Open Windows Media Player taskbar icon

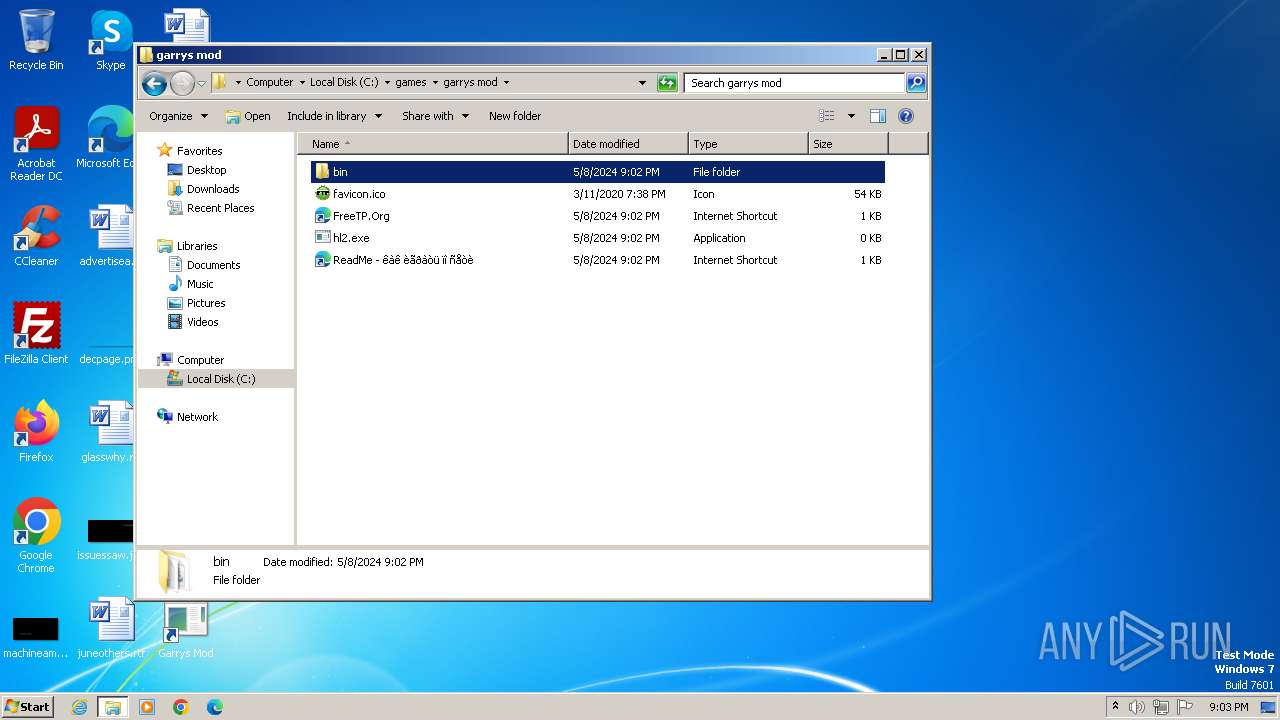pos(147,707)
